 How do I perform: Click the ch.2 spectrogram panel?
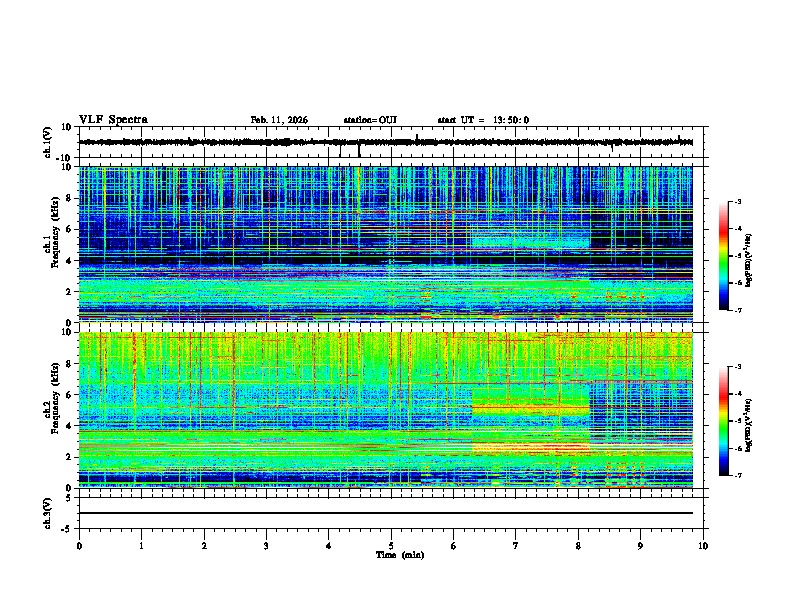386,410
